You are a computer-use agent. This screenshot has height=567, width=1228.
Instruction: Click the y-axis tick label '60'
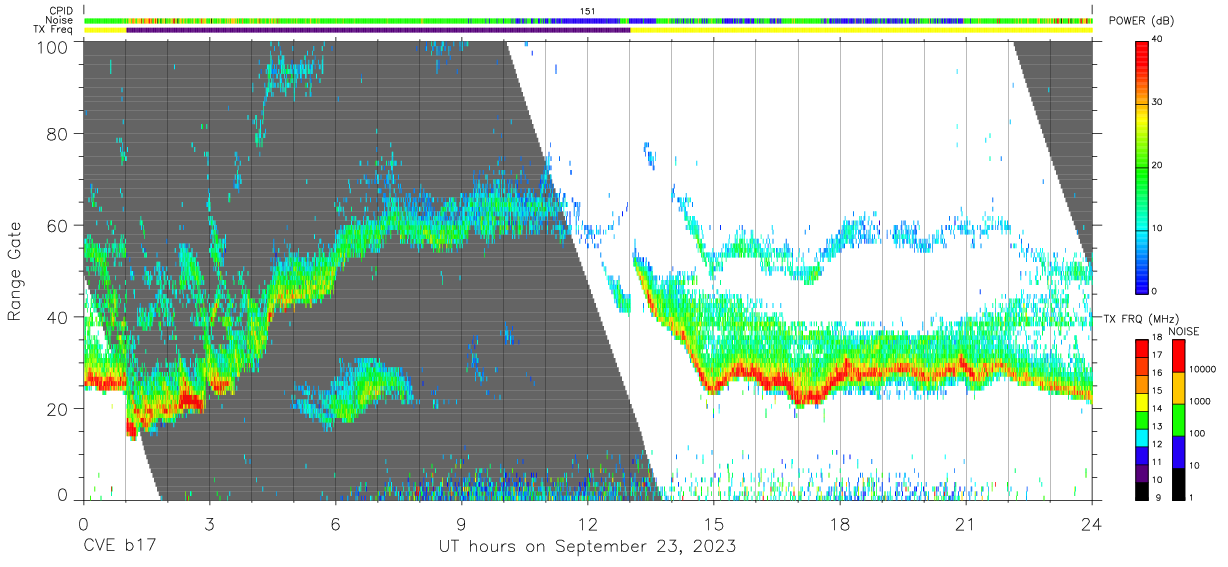click(x=58, y=226)
